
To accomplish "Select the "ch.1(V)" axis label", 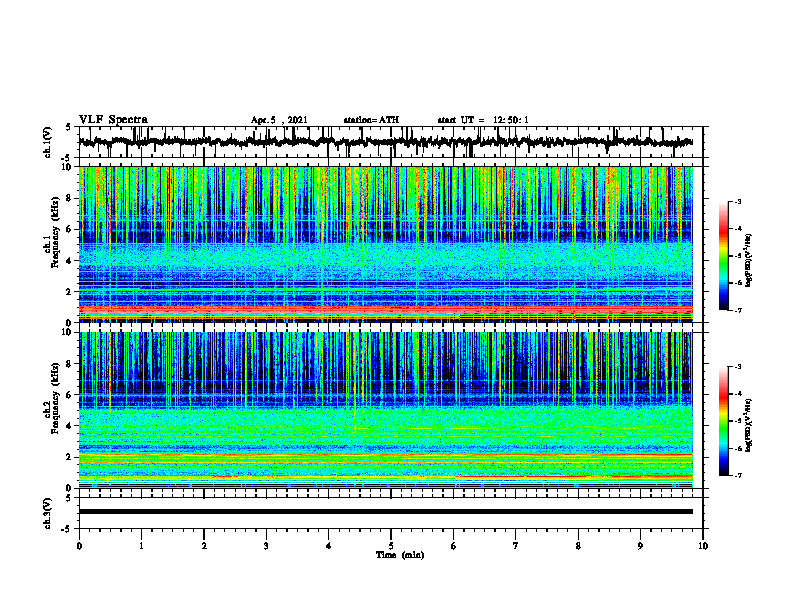I will point(48,142).
